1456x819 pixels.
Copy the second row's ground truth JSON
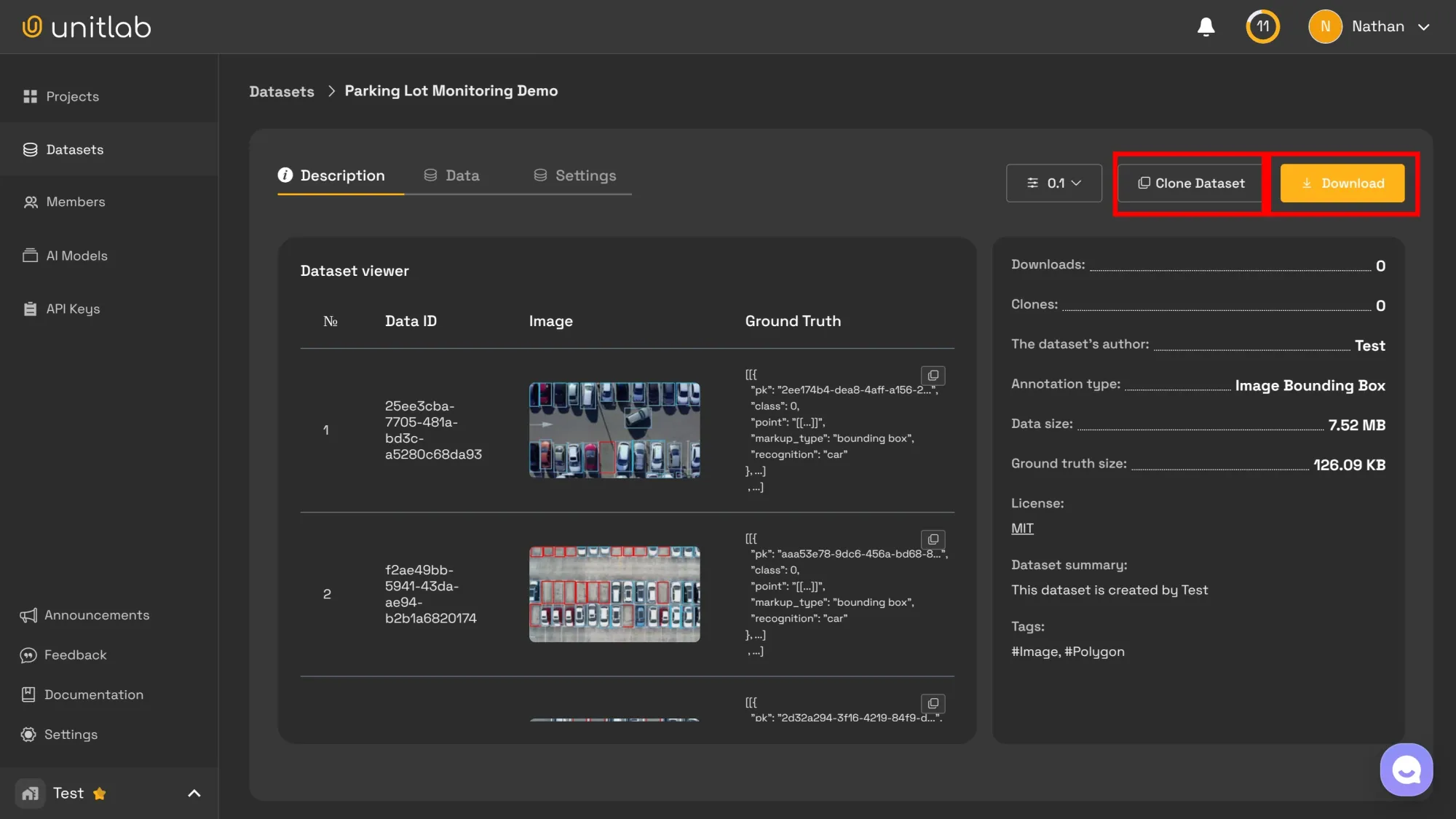pos(933,540)
